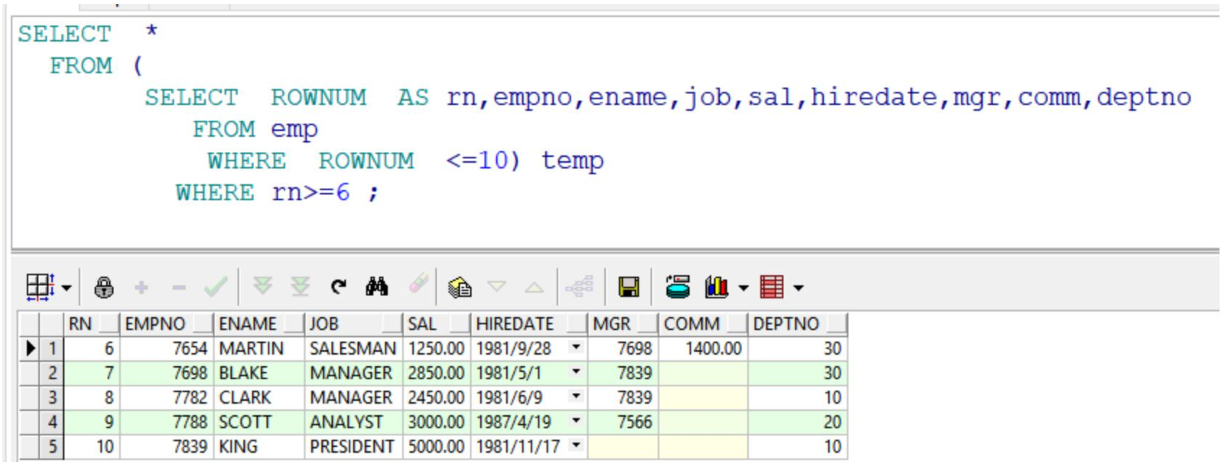Click the 5000.00 salary cell
The width and height of the screenshot is (1224, 462).
click(437, 447)
